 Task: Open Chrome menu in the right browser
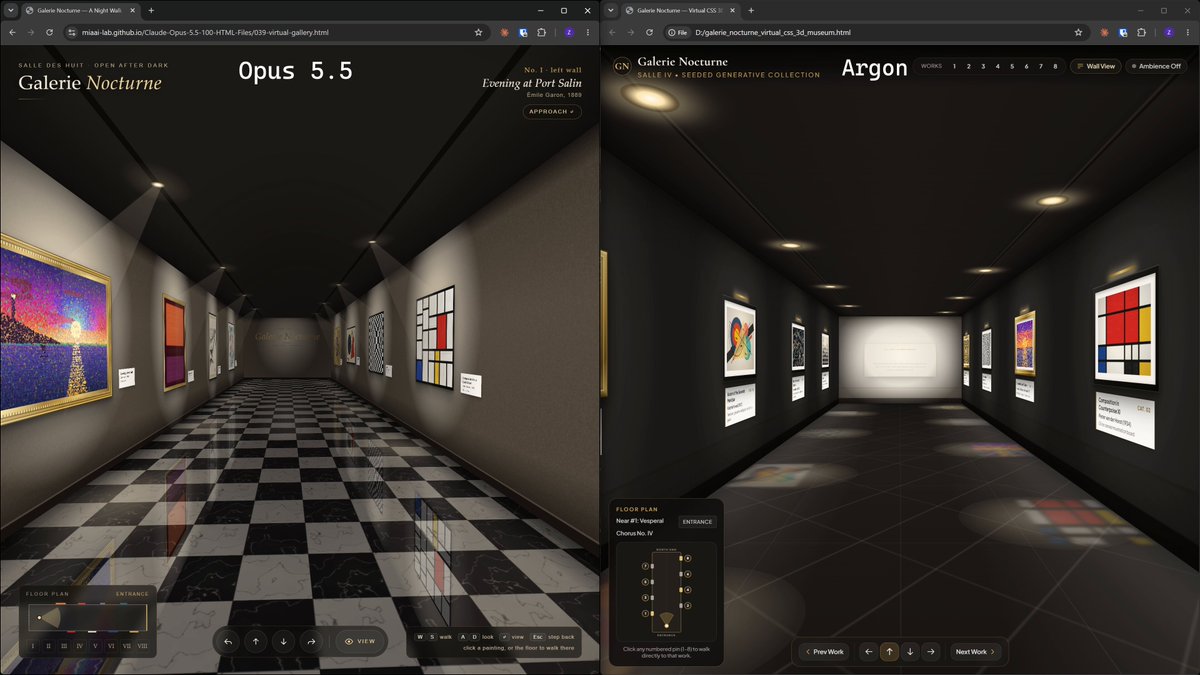(x=1187, y=32)
